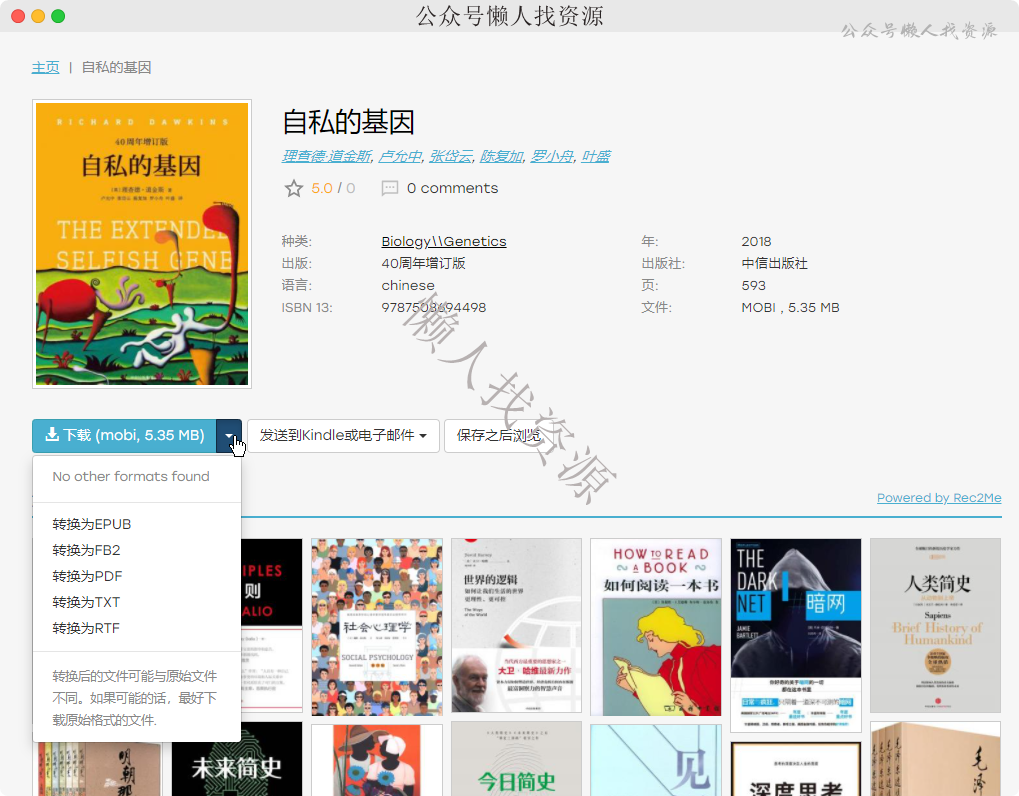Open the 今日简史 book thumbnail
The image size is (1019, 796).
click(x=517, y=759)
